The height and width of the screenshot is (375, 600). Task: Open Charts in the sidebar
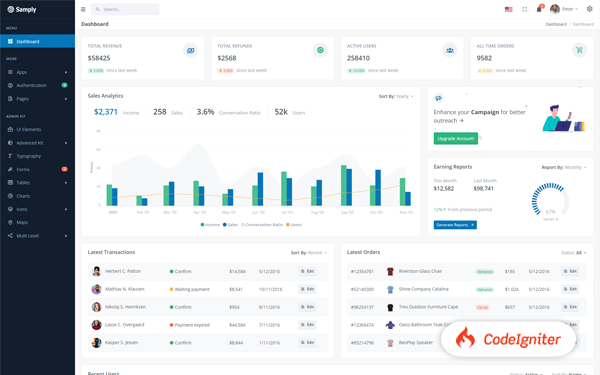[x=38, y=196]
